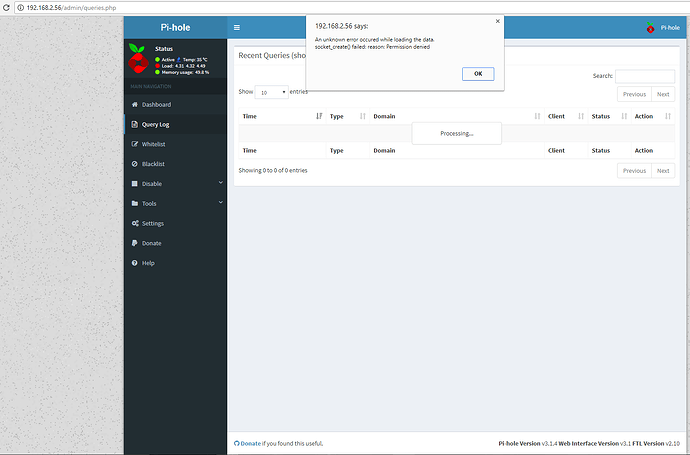Click the Help question mark icon

pos(133,263)
